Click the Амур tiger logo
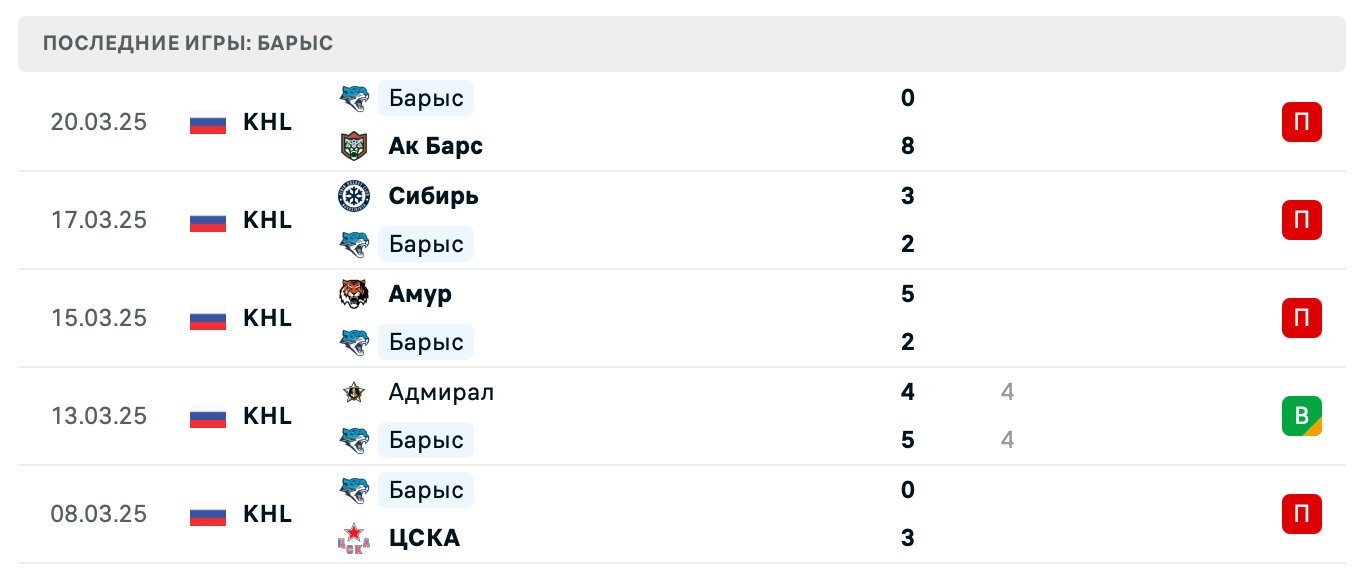 pos(355,294)
